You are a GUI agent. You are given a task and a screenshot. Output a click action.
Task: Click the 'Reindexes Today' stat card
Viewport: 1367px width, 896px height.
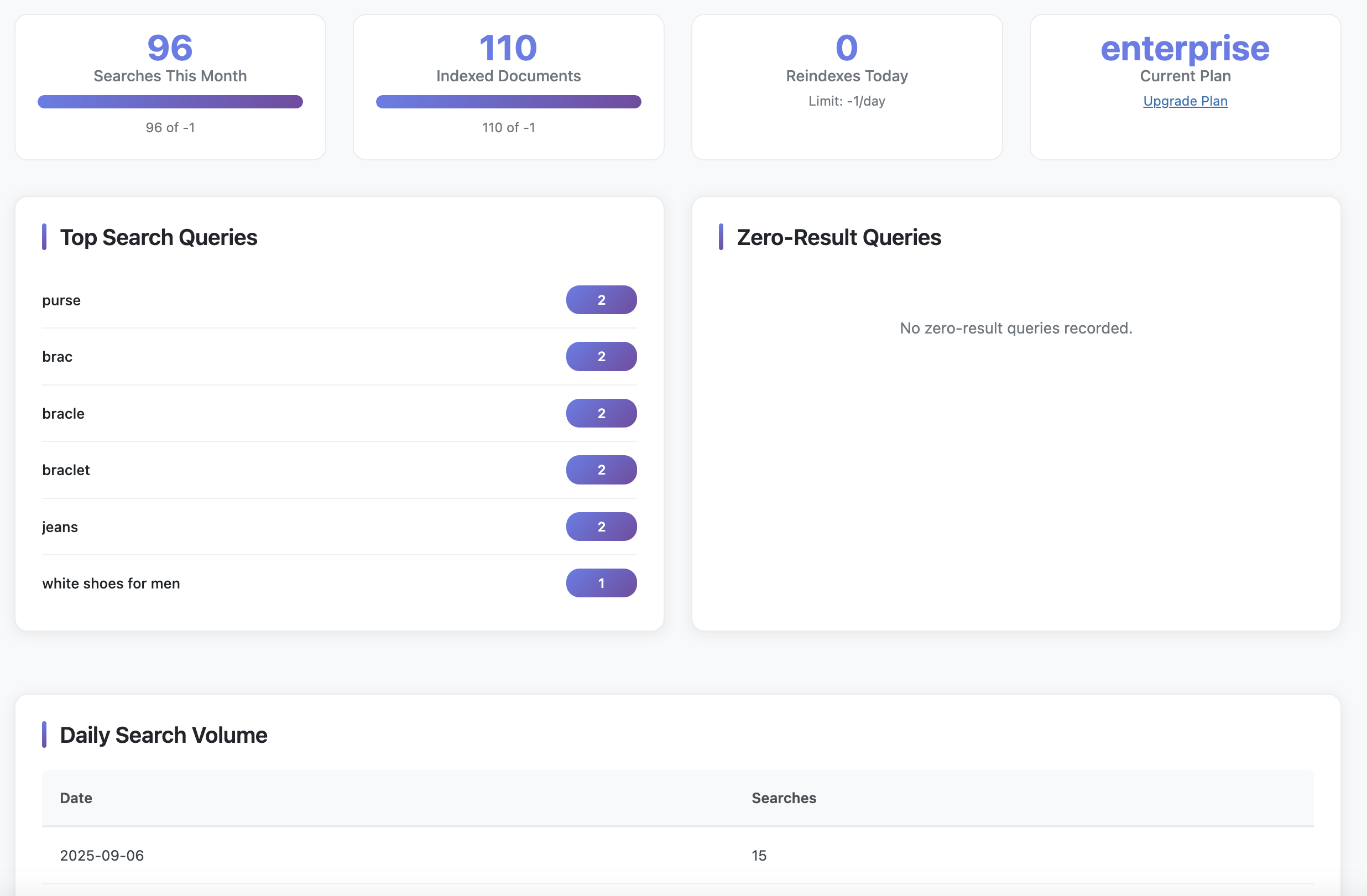click(846, 86)
